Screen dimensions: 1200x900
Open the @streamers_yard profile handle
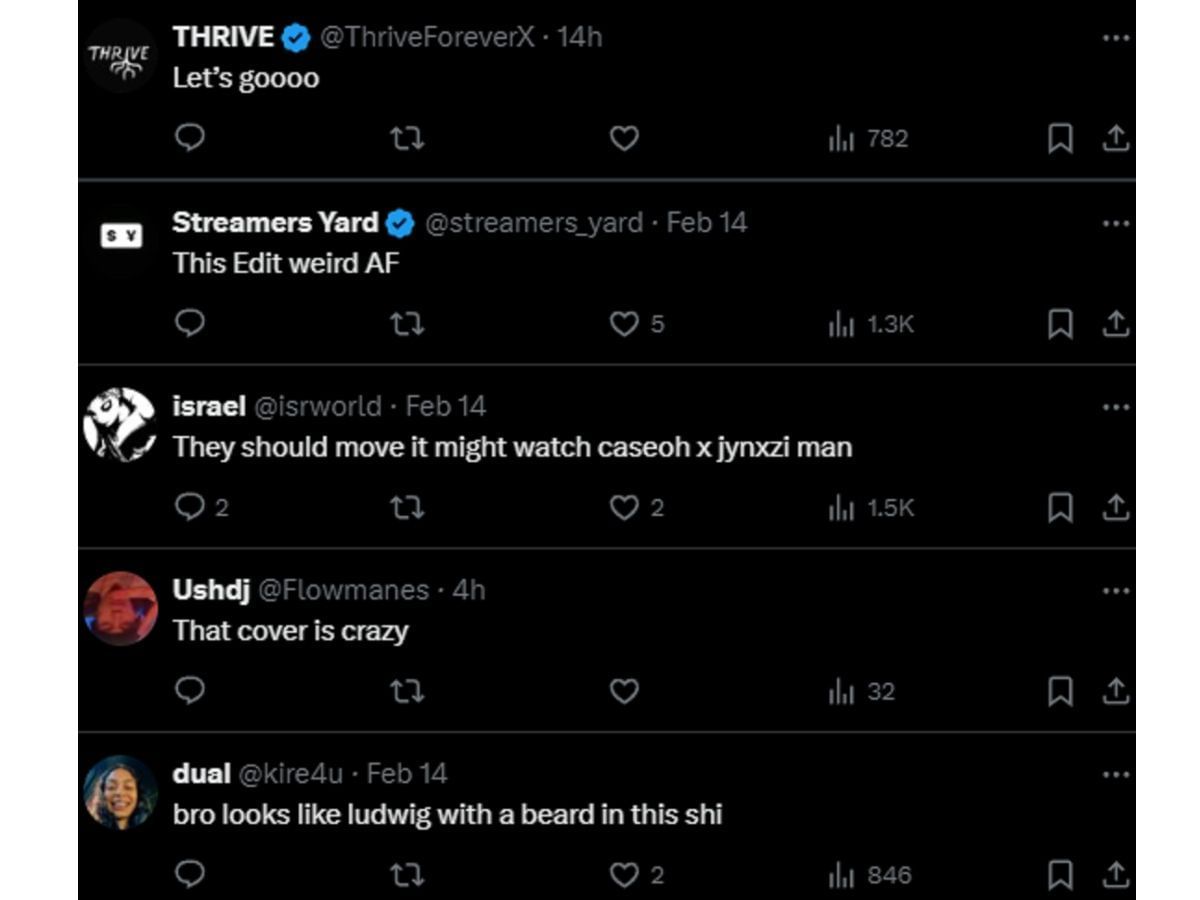click(x=534, y=222)
